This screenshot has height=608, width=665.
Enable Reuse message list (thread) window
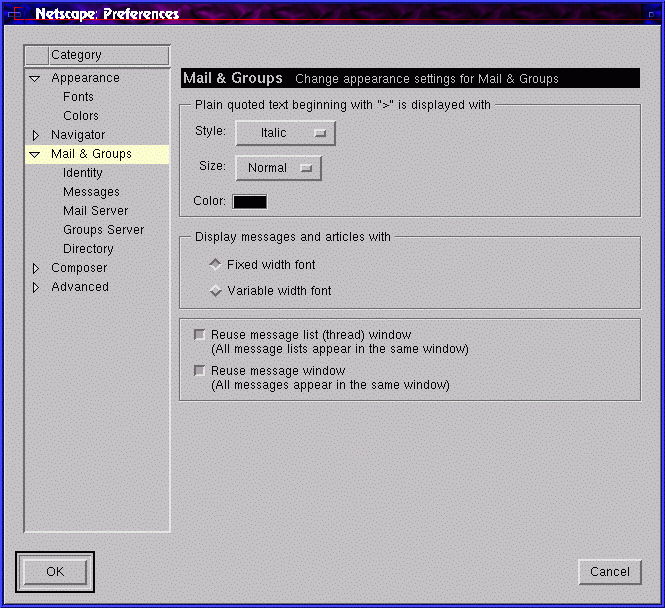[x=199, y=335]
